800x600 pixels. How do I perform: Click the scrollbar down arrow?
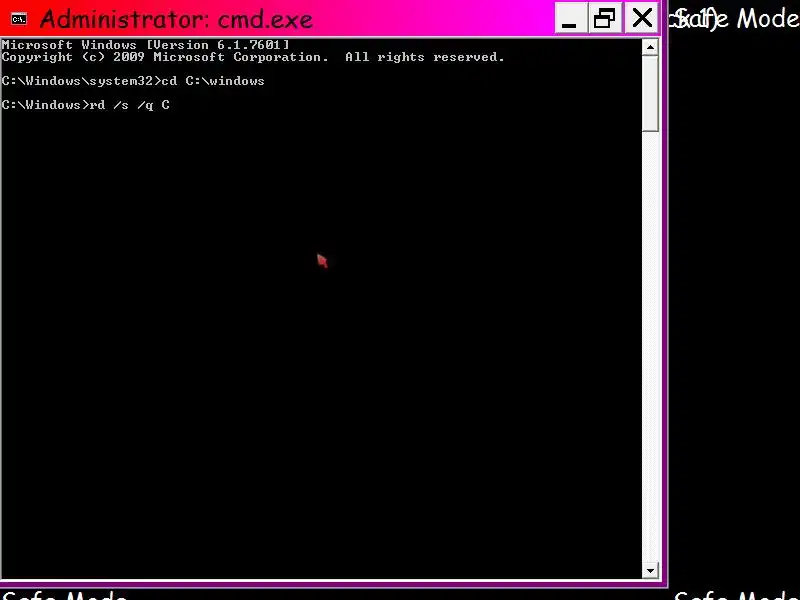tap(650, 570)
